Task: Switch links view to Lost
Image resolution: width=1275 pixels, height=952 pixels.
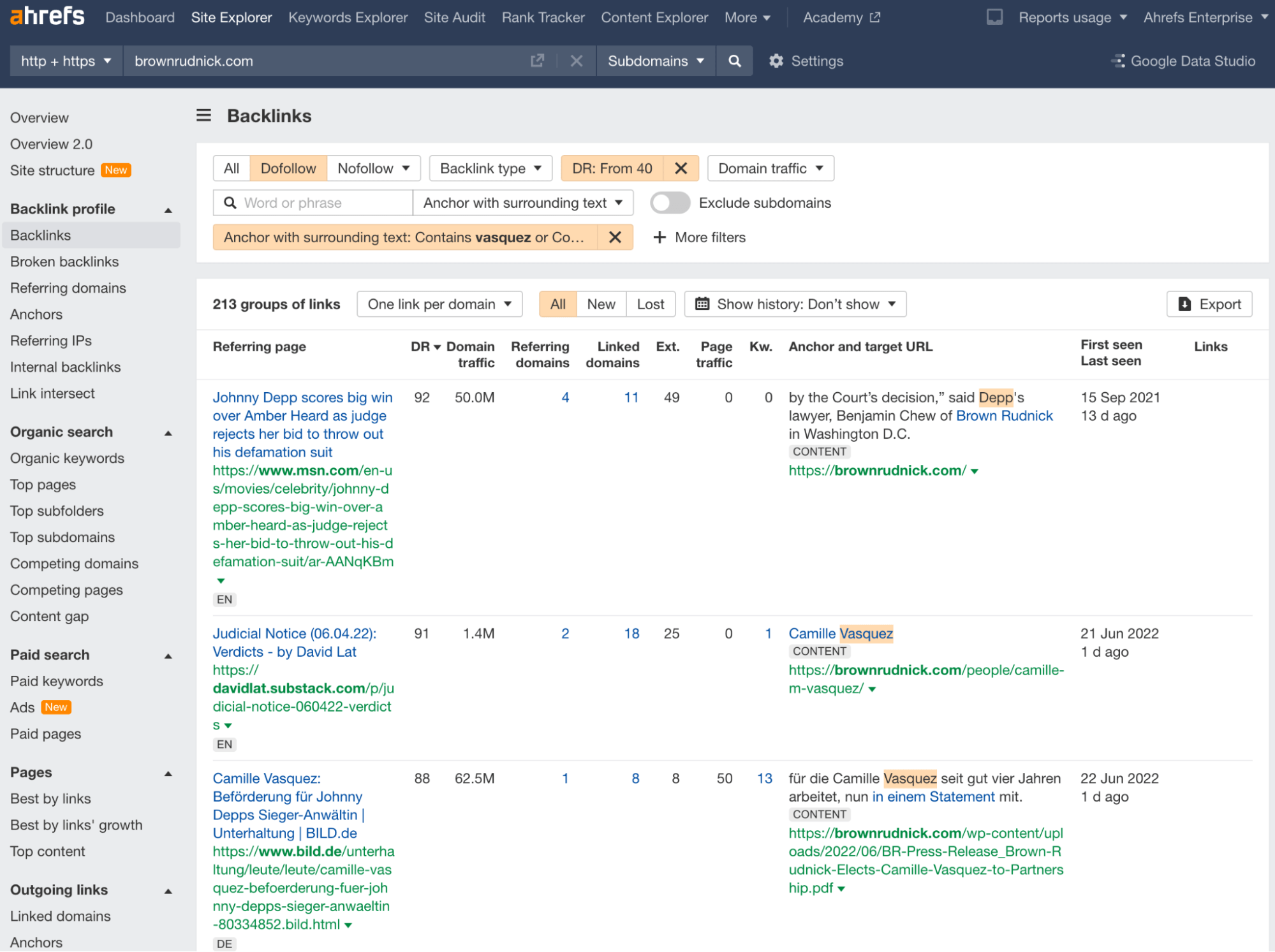Action: tap(650, 304)
